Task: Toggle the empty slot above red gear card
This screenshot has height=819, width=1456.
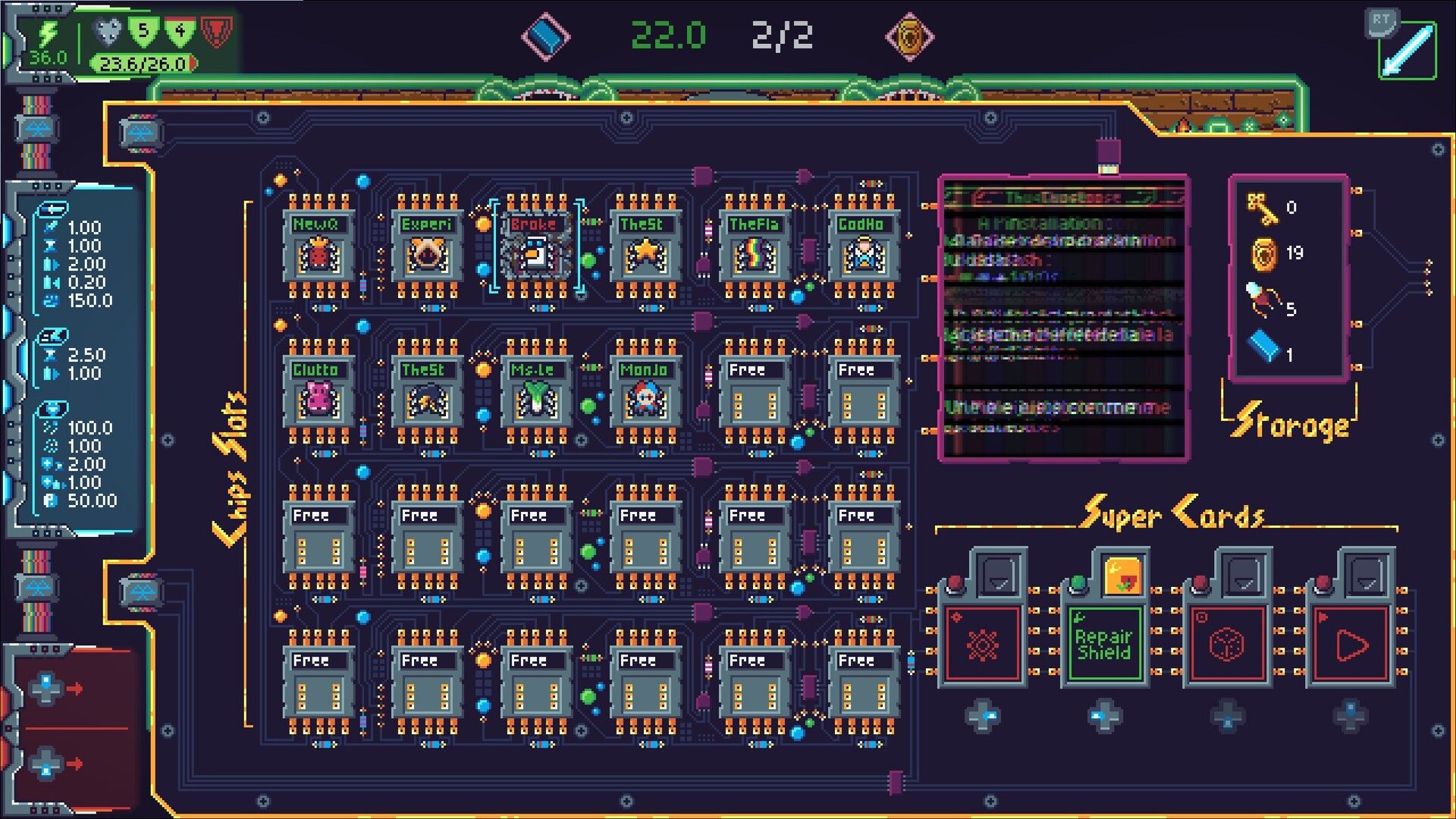Action: [1000, 576]
